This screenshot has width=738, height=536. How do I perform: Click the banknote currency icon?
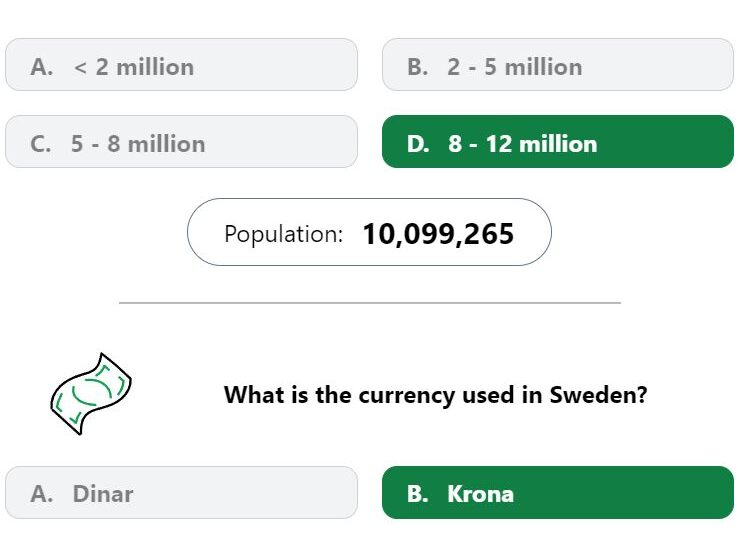click(x=90, y=393)
